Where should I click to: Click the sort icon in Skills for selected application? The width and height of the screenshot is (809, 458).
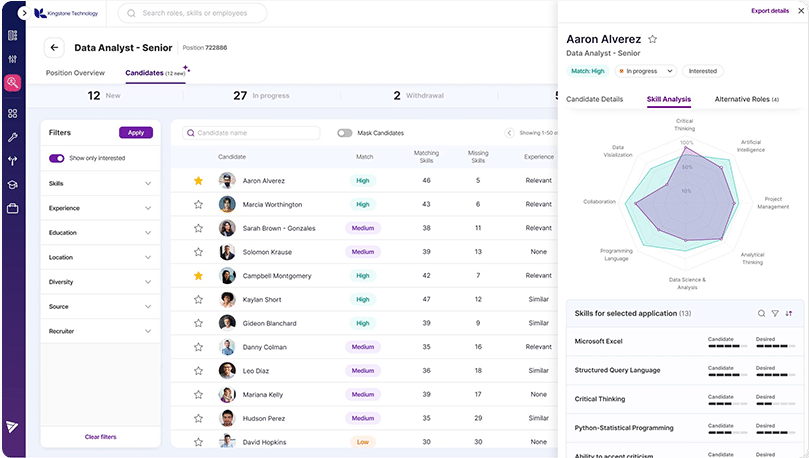pyautogui.click(x=789, y=313)
